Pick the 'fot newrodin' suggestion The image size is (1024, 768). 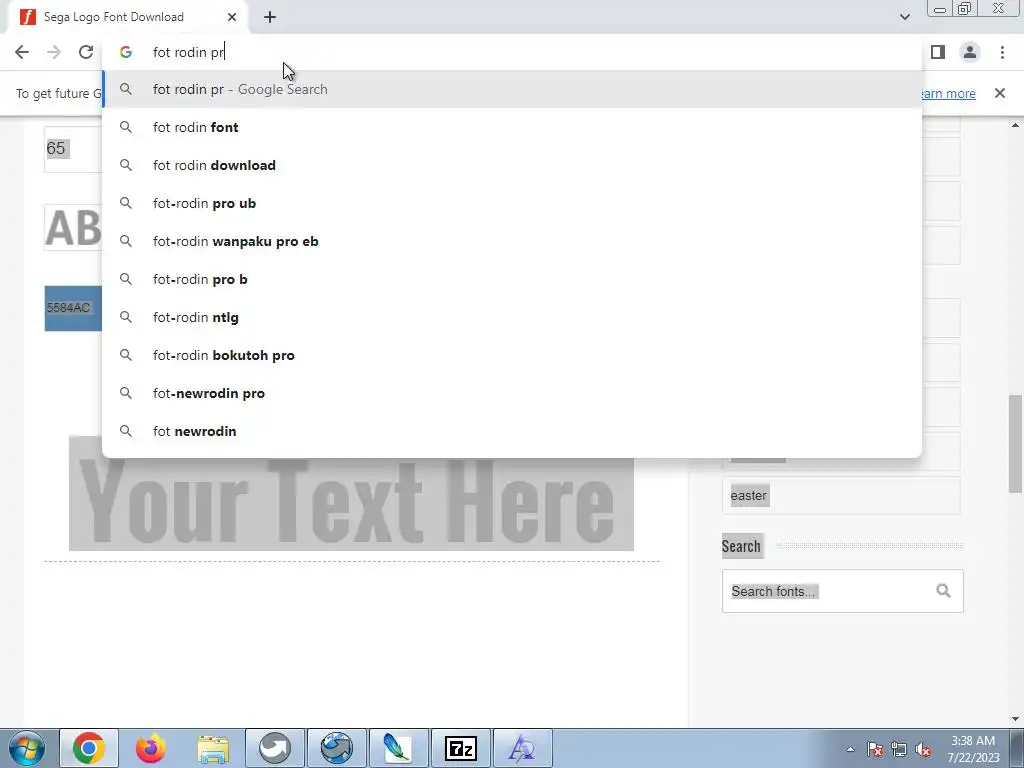pyautogui.click(x=512, y=431)
